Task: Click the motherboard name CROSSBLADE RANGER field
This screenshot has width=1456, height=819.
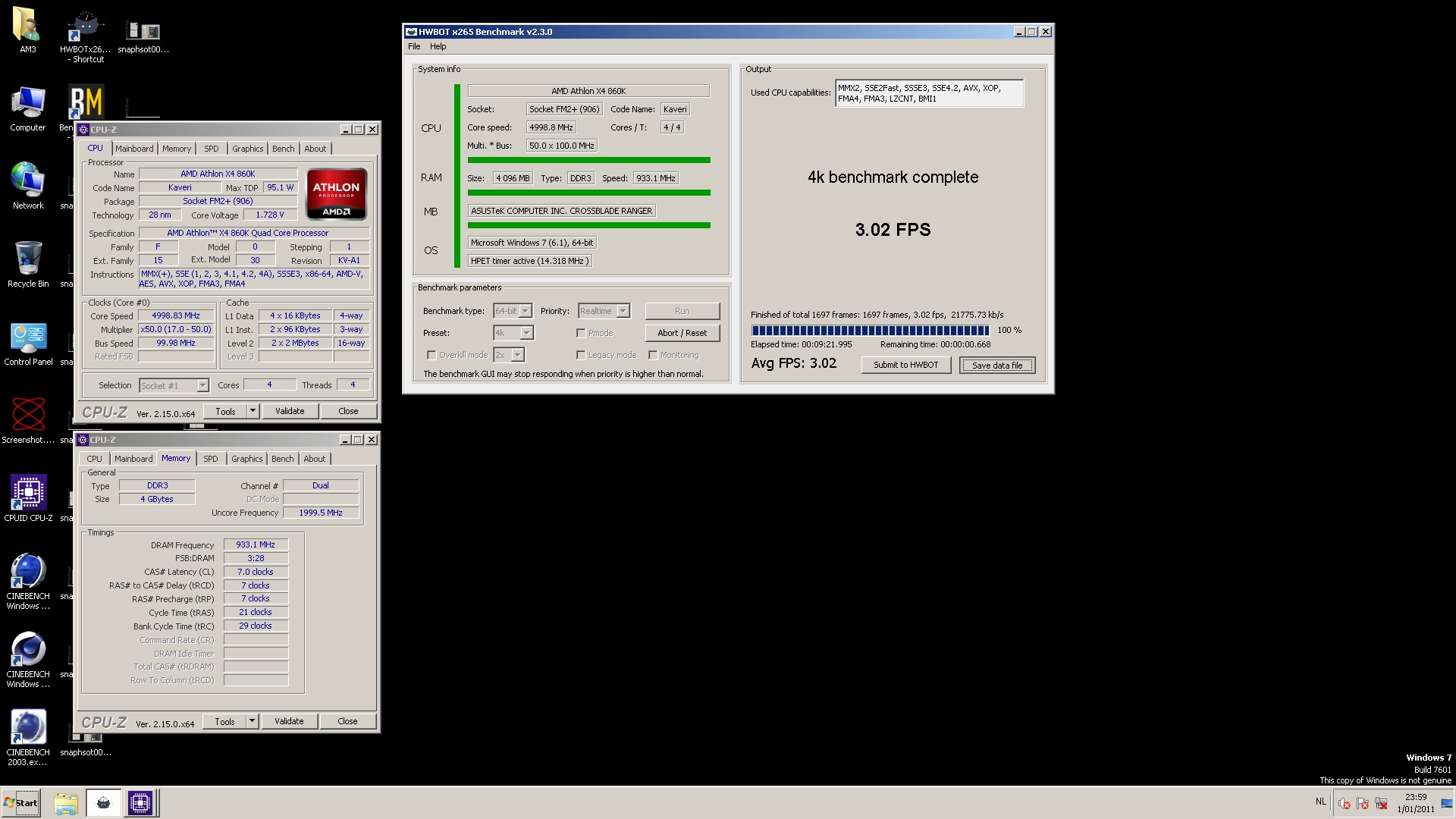Action: click(561, 211)
